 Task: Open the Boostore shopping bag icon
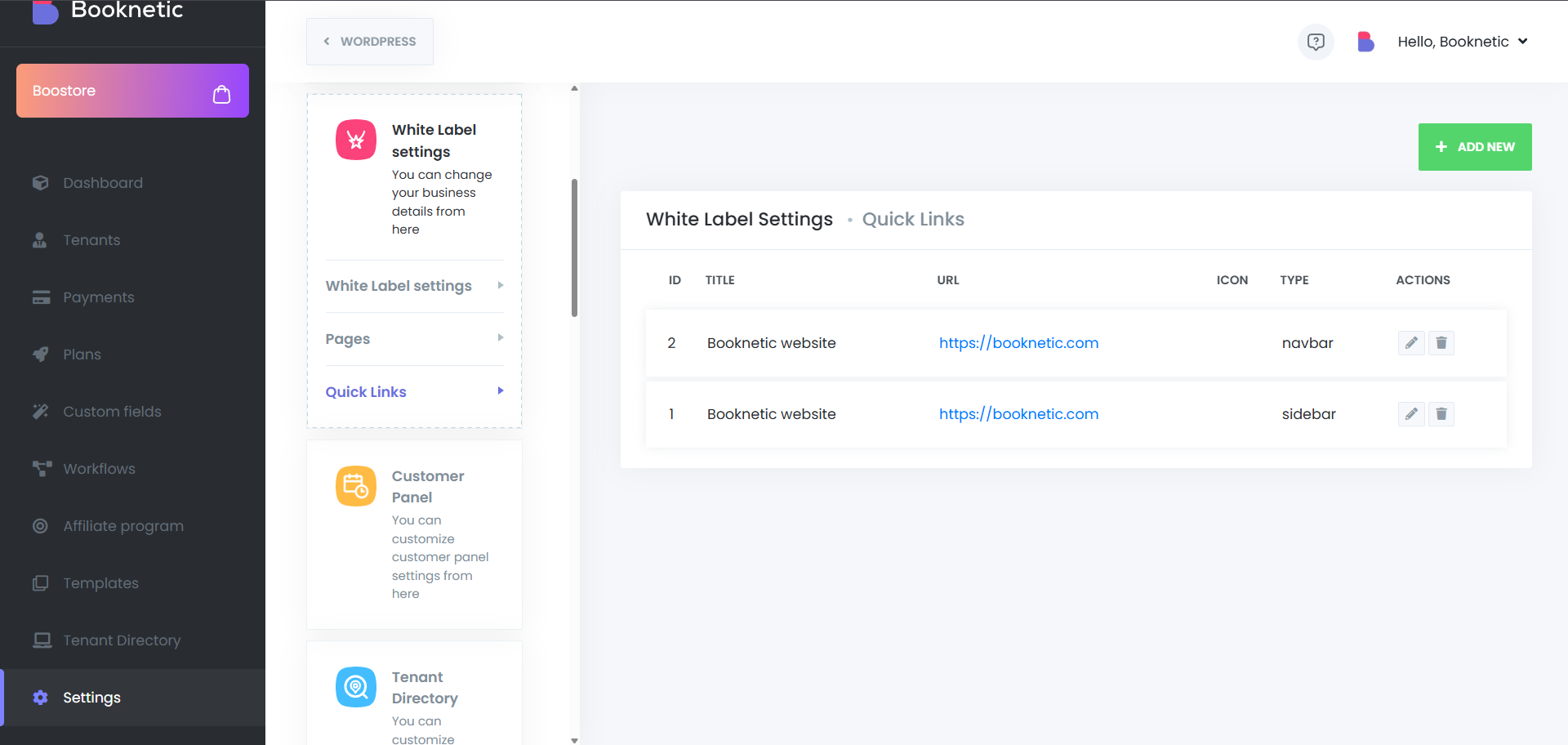point(221,95)
